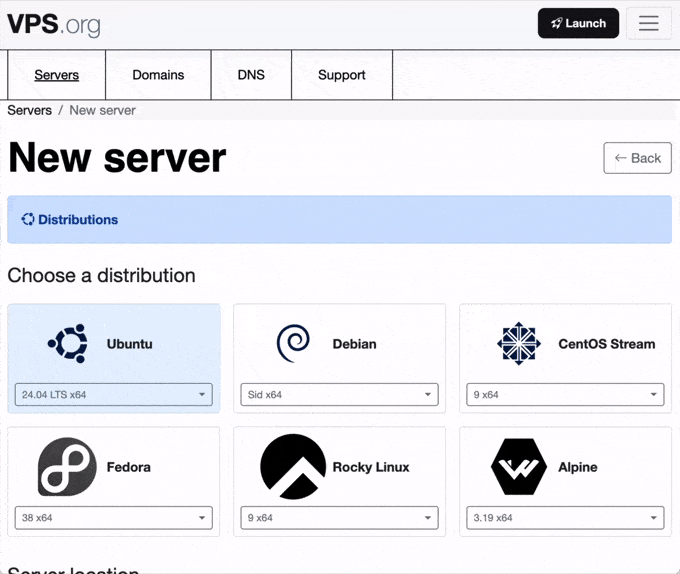
Task: Click the Rocky Linux logo
Action: point(293,466)
